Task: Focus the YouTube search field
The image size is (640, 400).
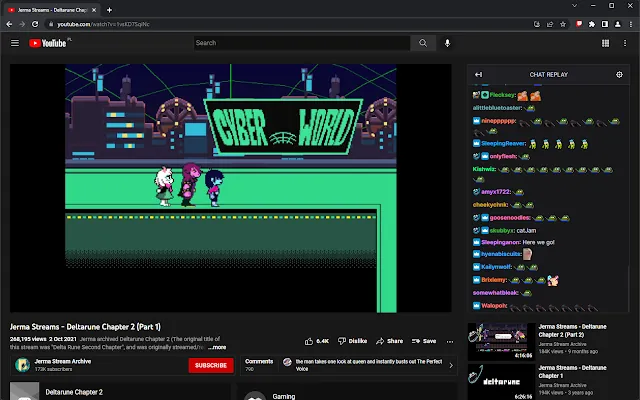Action: (302, 43)
